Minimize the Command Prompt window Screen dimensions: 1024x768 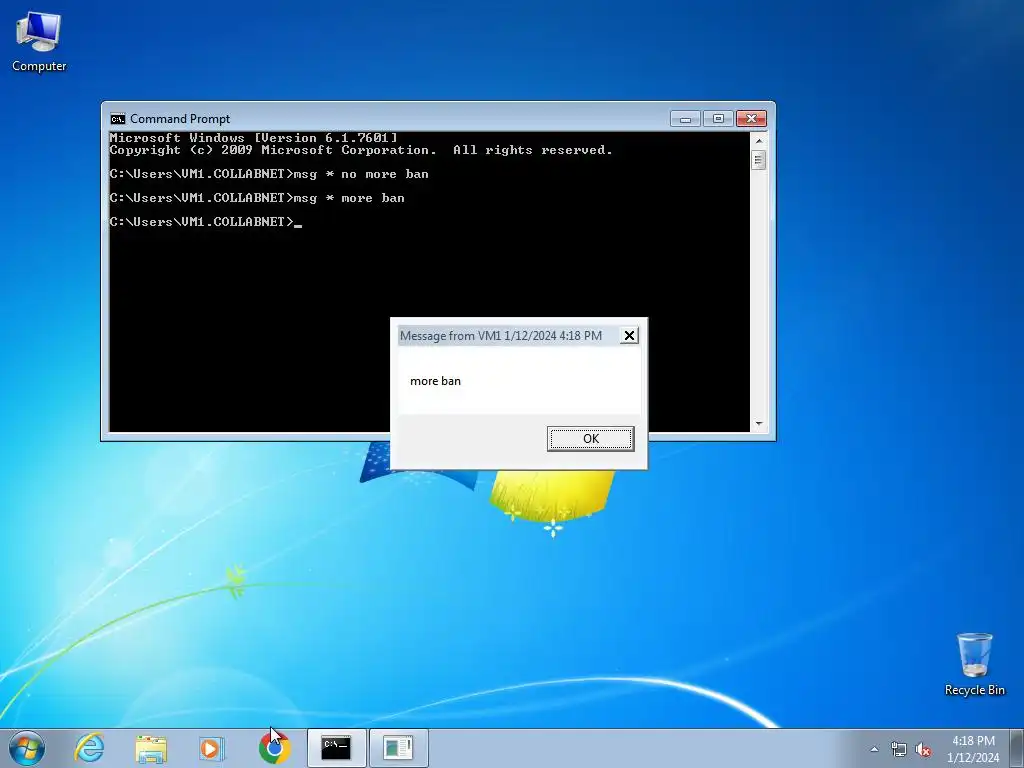(685, 119)
